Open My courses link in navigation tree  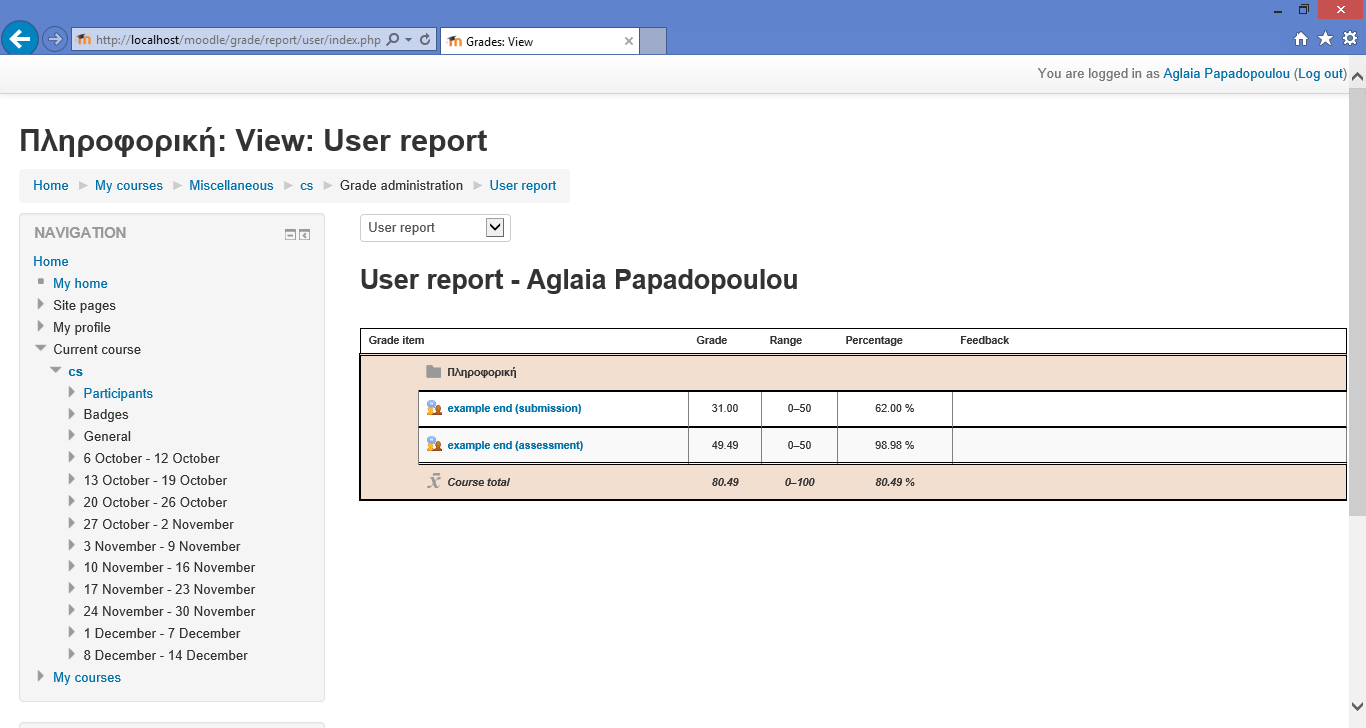tap(87, 677)
